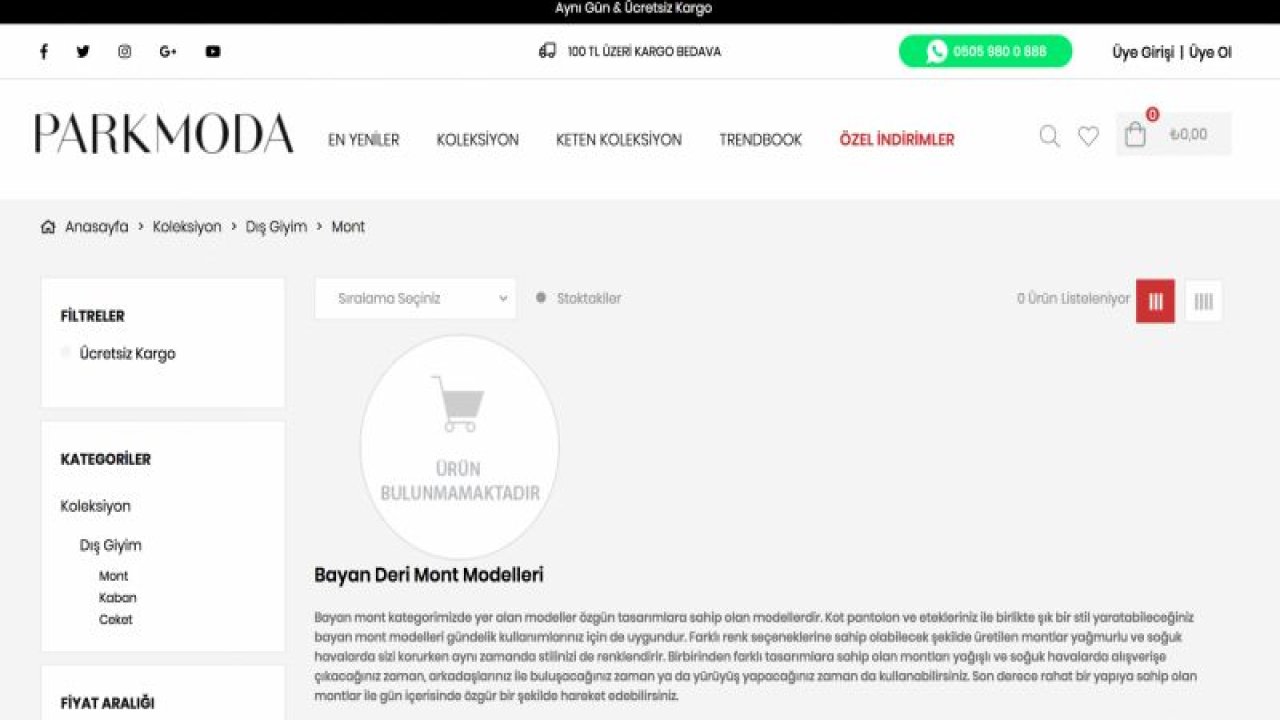This screenshot has width=1280, height=720.
Task: Select Kaban in the category list
Action: 118,597
